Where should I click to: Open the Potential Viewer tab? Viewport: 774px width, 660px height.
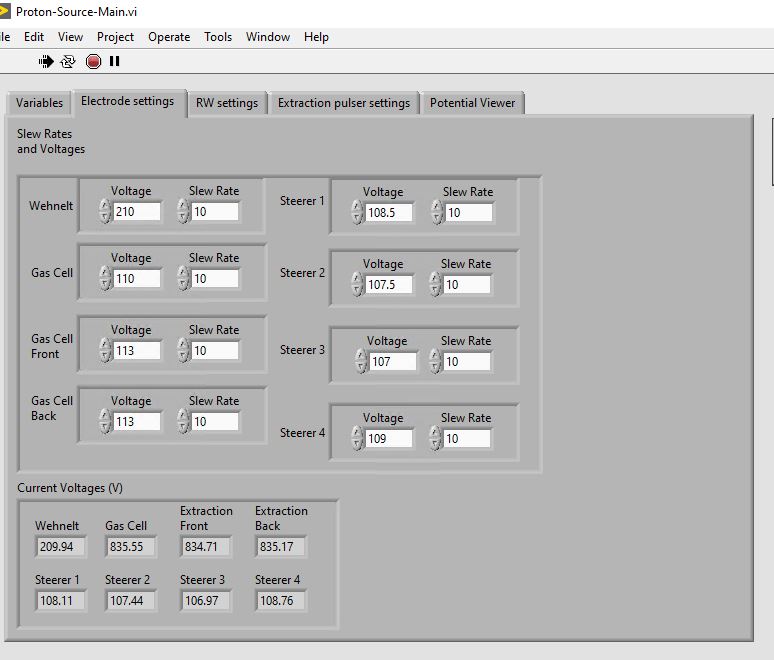(x=472, y=103)
